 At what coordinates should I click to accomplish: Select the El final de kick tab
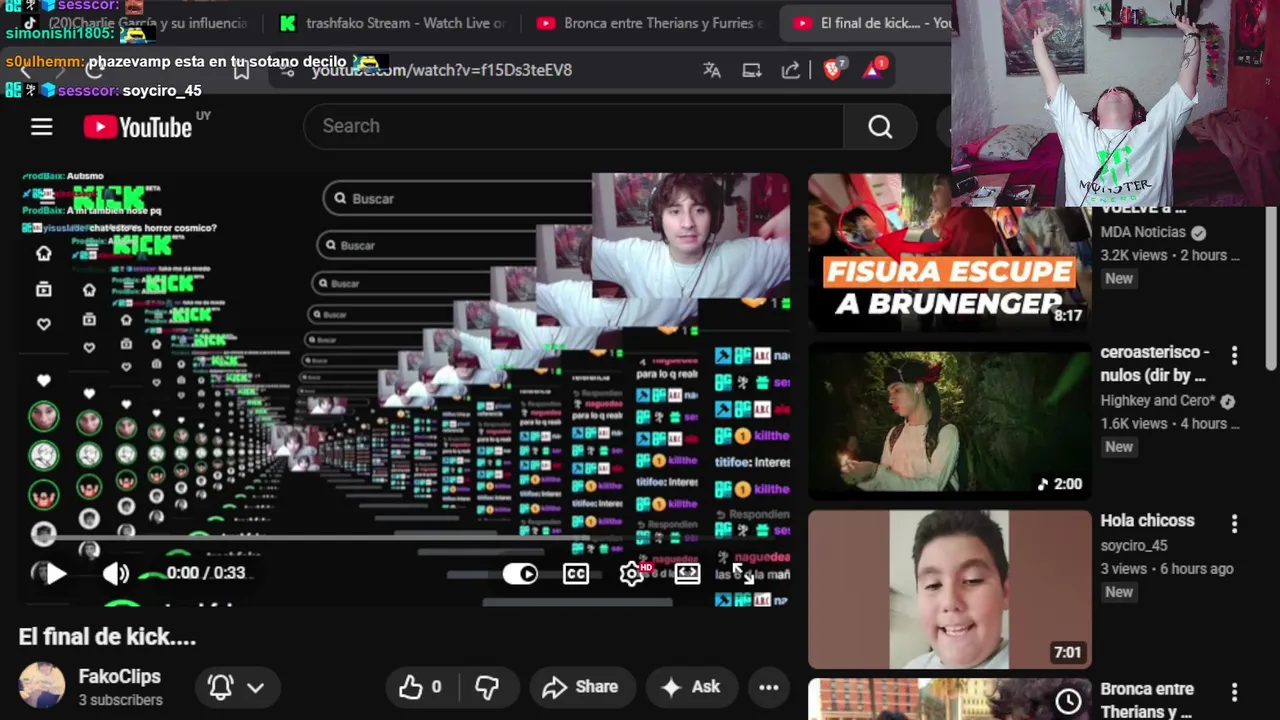click(x=872, y=23)
